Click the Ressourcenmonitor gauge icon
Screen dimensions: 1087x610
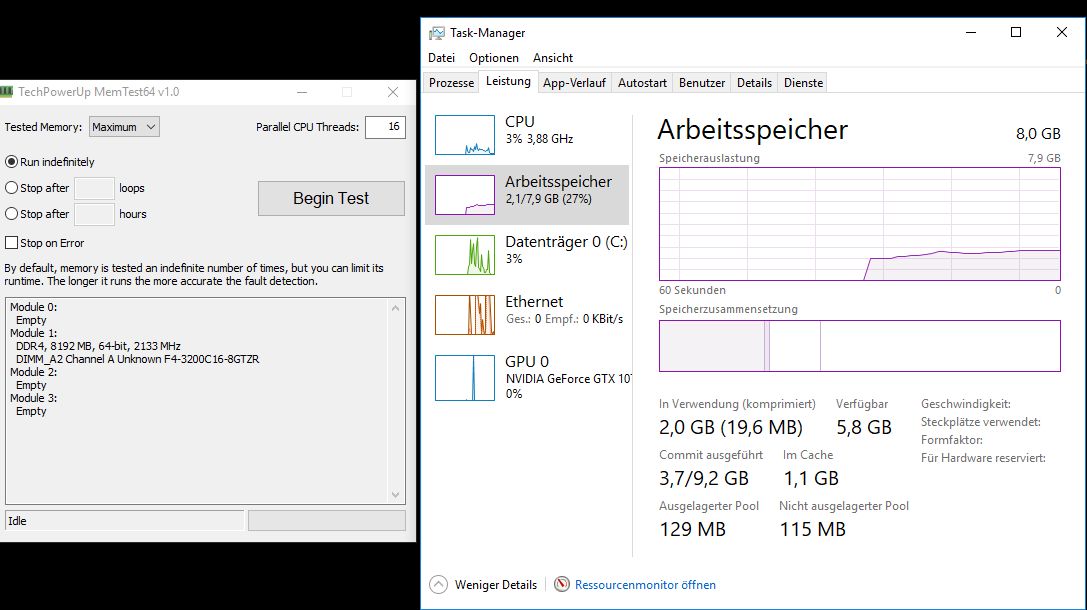562,584
